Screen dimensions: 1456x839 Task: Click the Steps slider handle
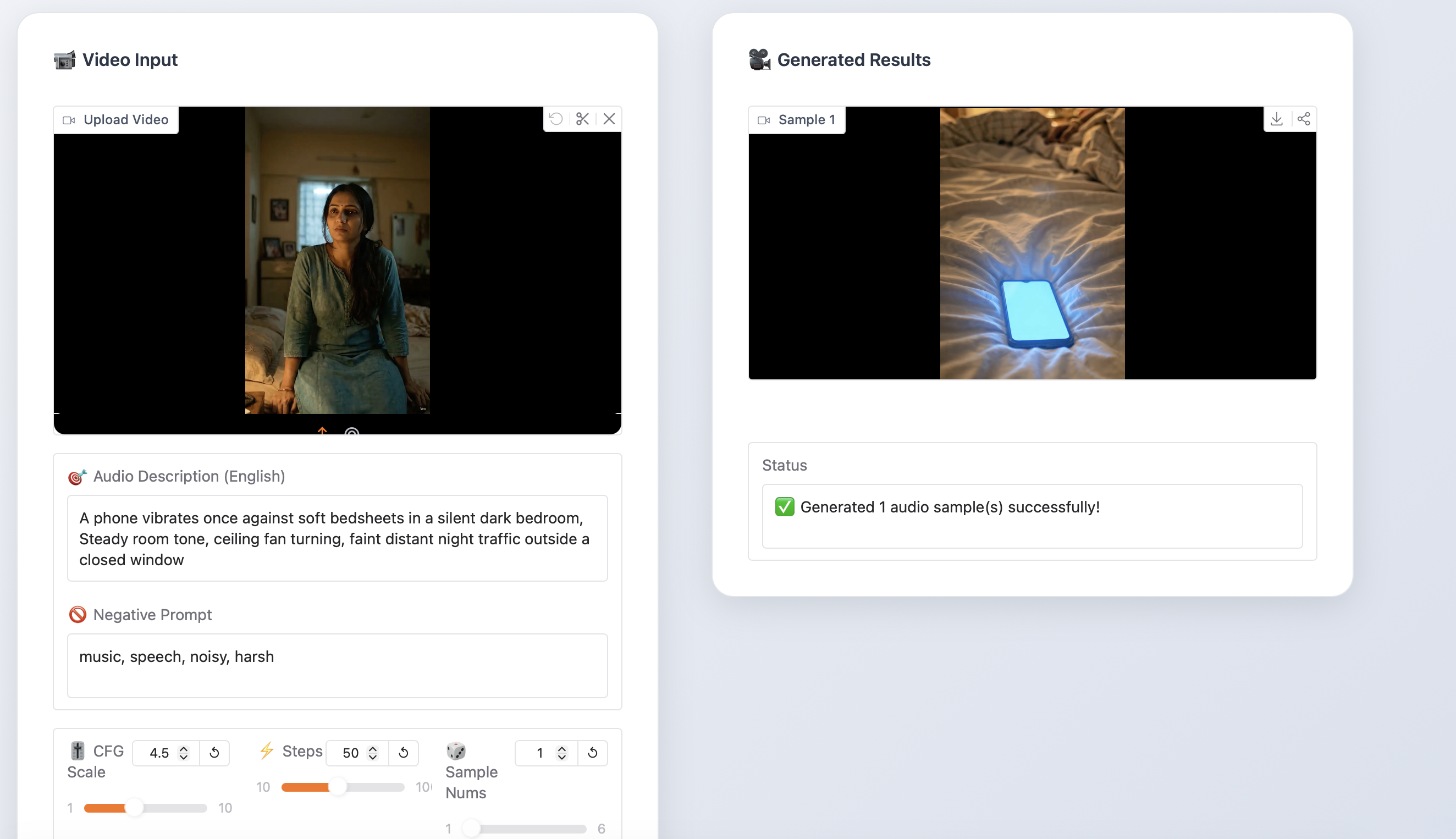(x=338, y=787)
